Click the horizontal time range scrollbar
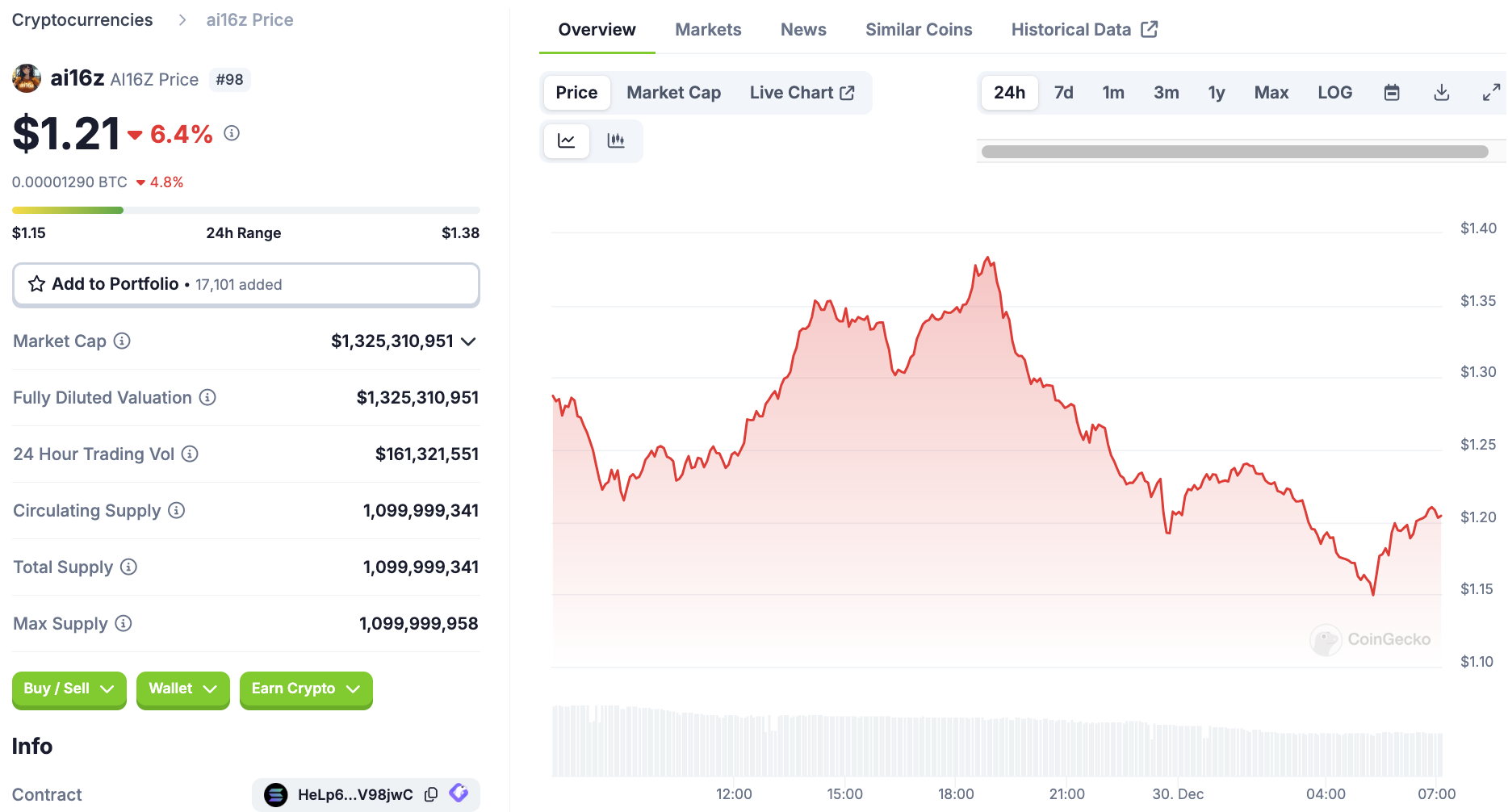This screenshot has height=812, width=1508. coord(1234,152)
